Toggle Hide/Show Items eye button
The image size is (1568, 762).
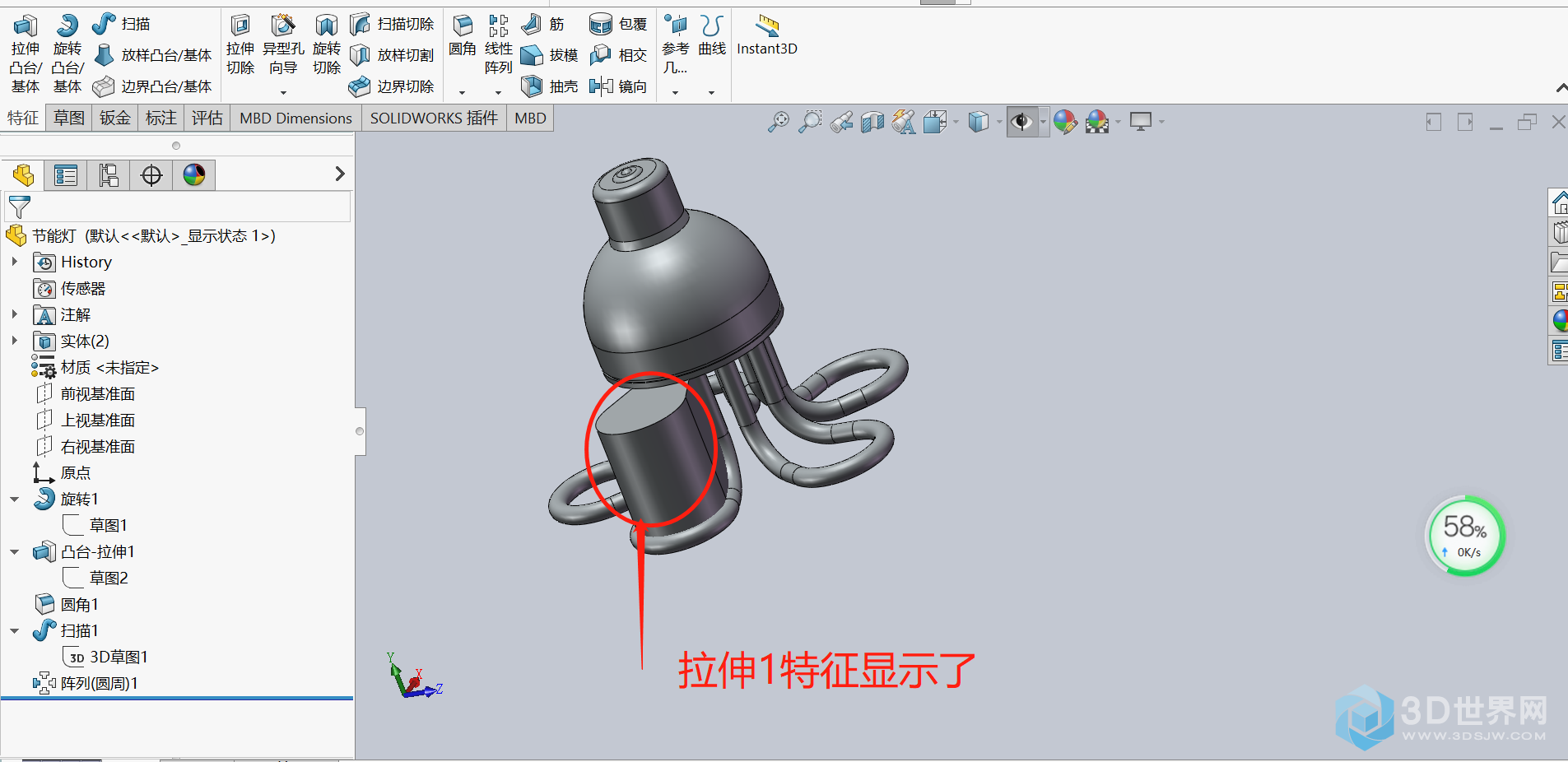(x=1021, y=122)
